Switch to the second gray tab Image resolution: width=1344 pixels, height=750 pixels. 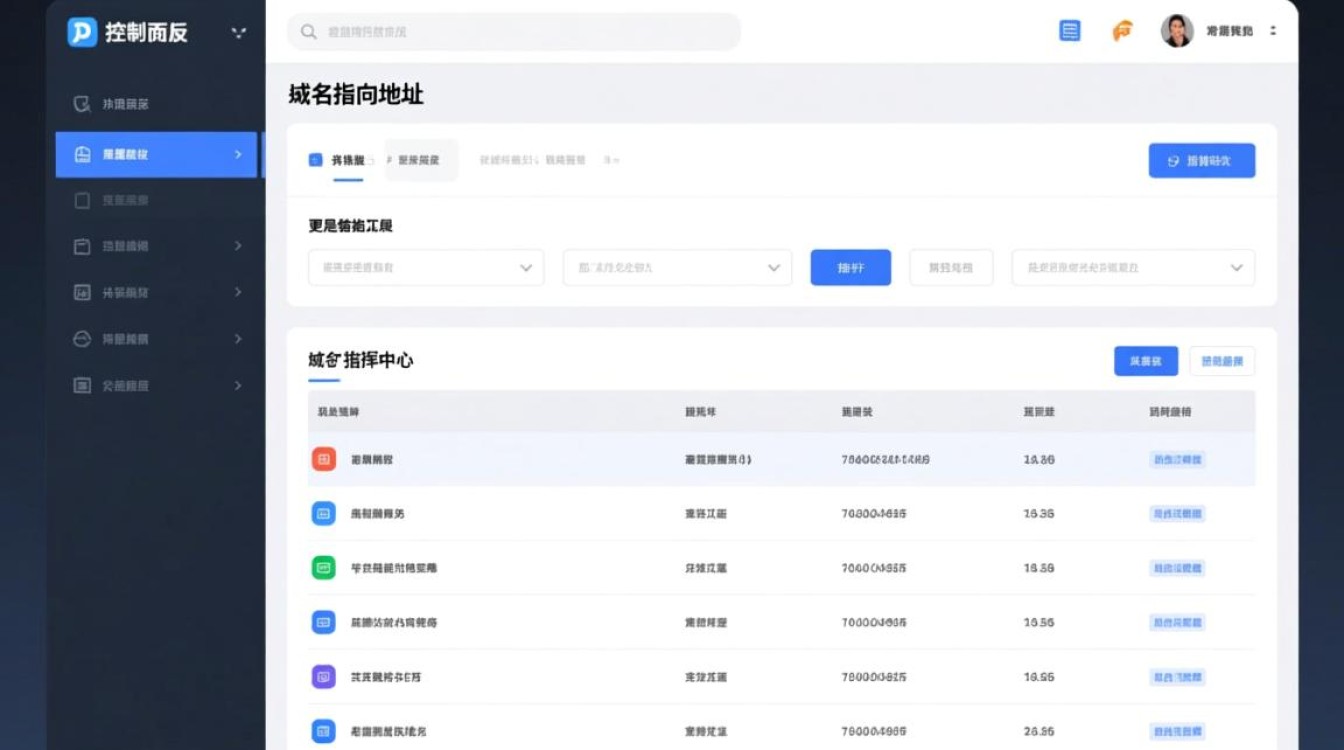pyautogui.click(x=420, y=159)
